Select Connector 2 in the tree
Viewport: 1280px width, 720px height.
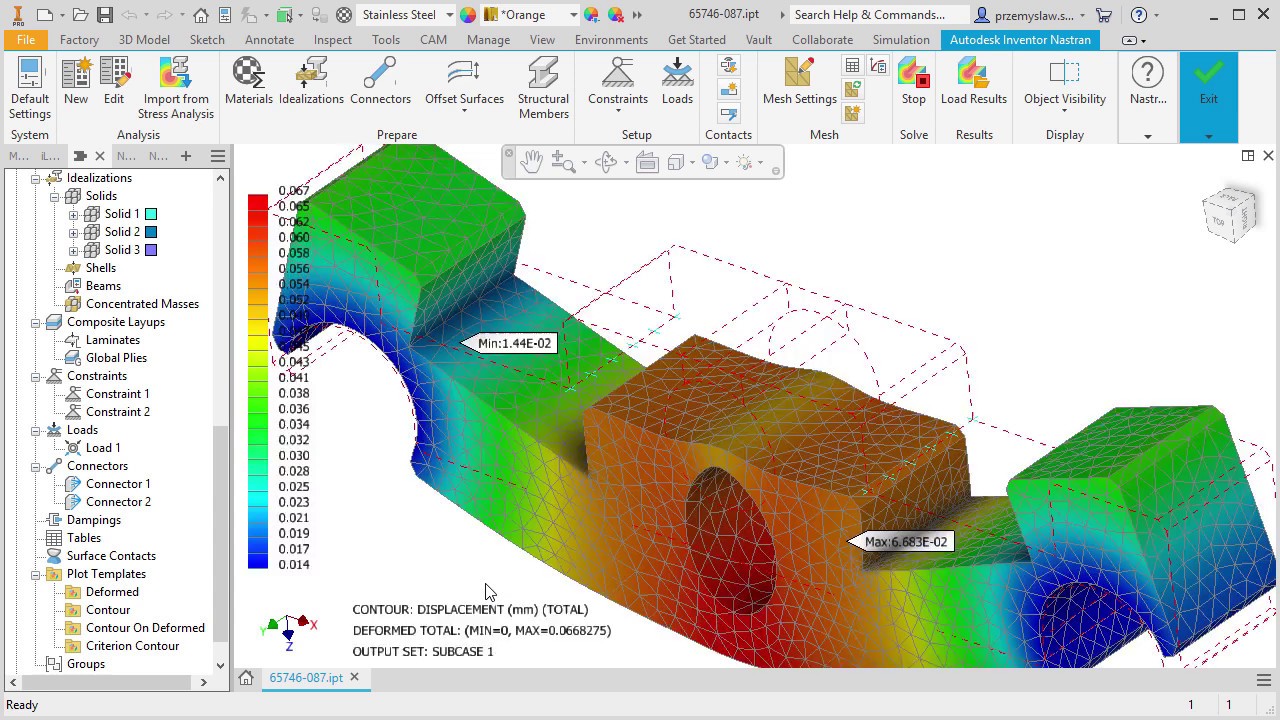coord(118,502)
